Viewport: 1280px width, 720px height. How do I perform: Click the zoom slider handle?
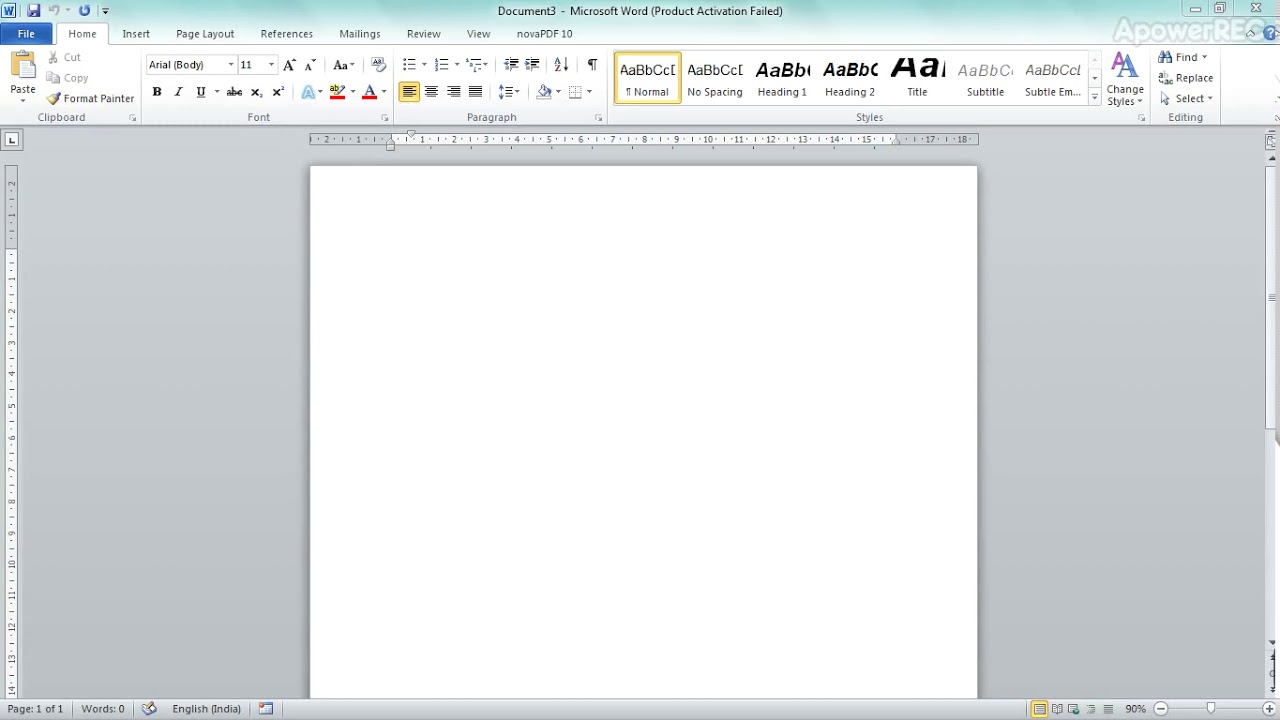pos(1211,709)
